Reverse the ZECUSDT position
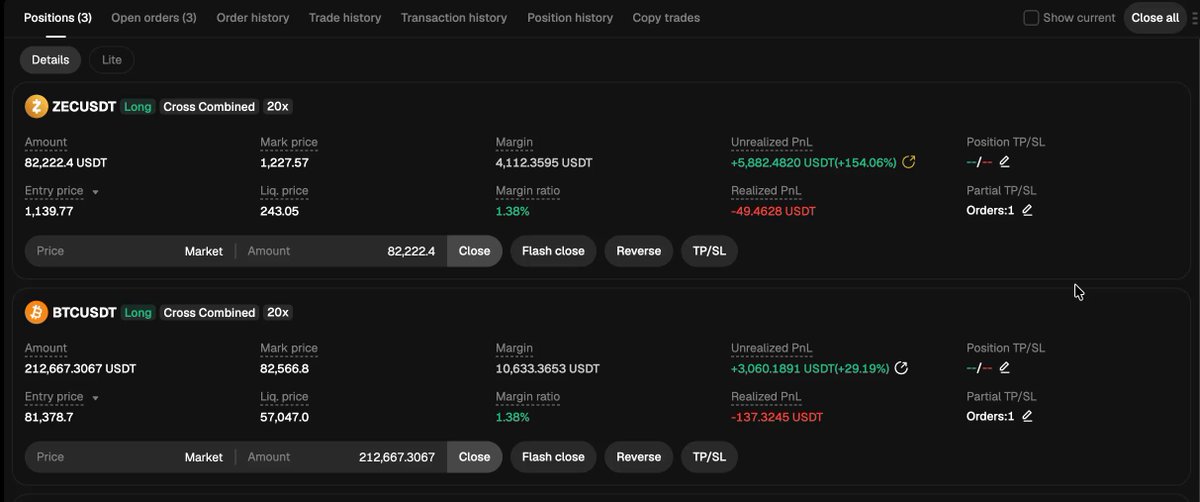The width and height of the screenshot is (1200, 502). pos(638,251)
